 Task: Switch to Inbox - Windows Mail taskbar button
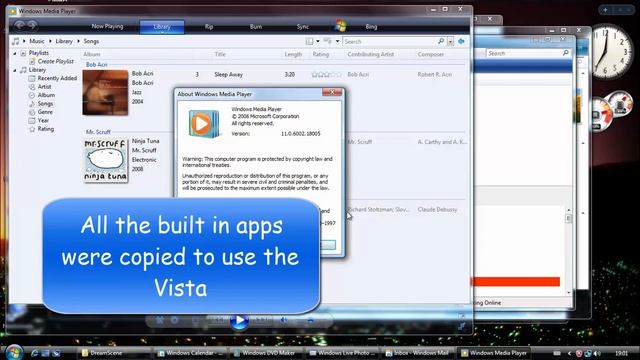tap(418, 353)
